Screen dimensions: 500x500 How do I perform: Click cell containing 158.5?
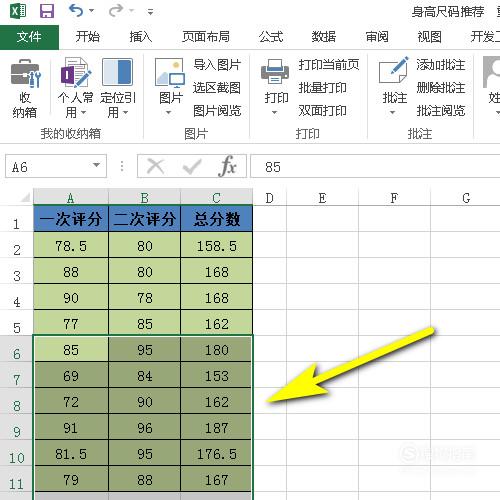point(216,245)
